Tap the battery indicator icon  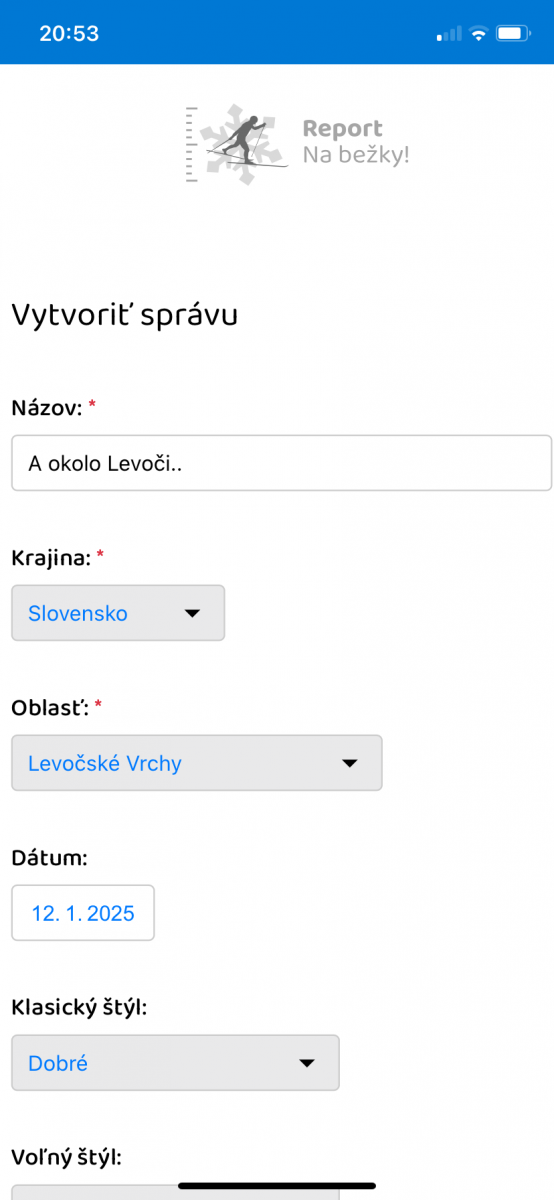point(513,33)
